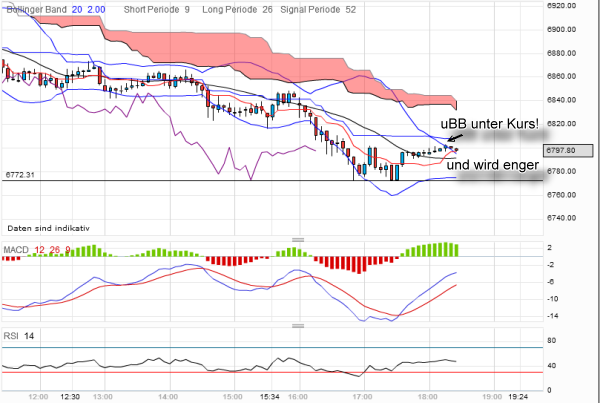Click the 6820.00 price axis label
Screen dimensions: 600x403
click(x=562, y=124)
